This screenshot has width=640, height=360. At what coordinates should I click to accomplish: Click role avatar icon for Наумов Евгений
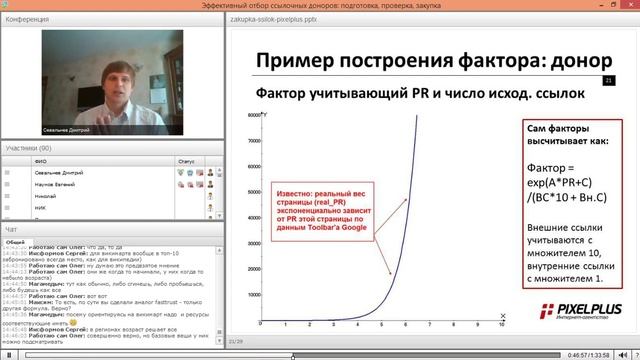coord(210,184)
